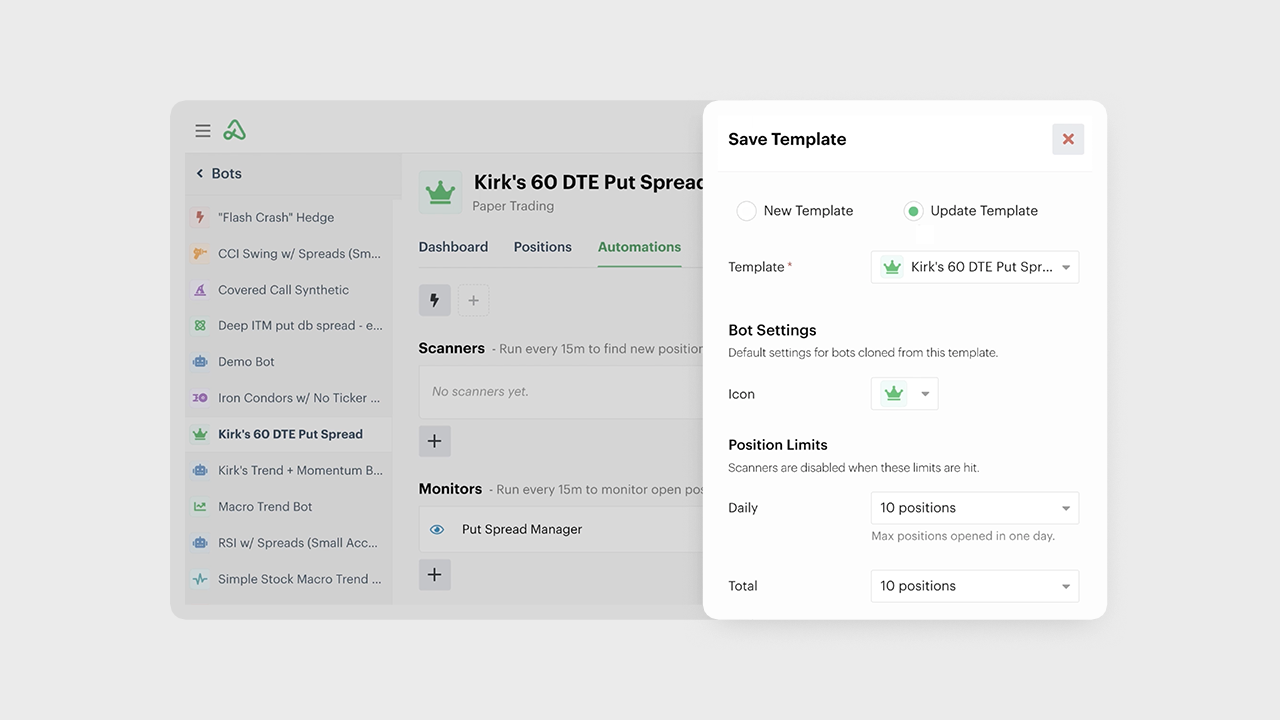This screenshot has width=1280, height=720.
Task: Open the Template dropdown
Action: click(x=975, y=267)
